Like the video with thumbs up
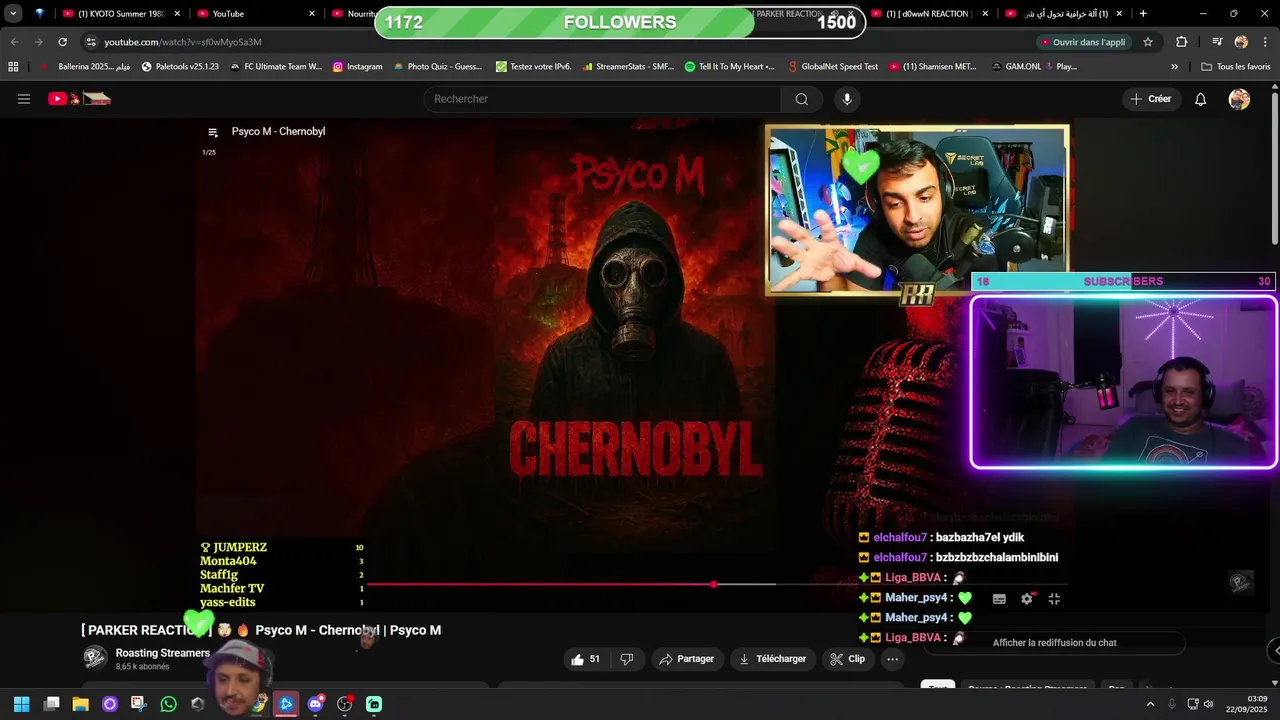 586,659
